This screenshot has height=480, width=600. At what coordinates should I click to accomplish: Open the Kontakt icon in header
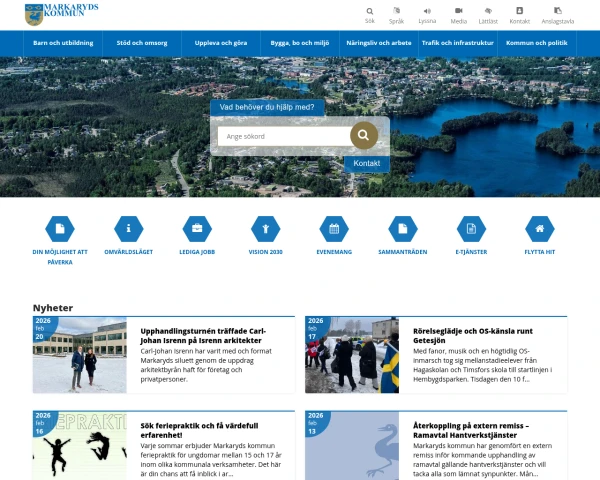coord(520,11)
